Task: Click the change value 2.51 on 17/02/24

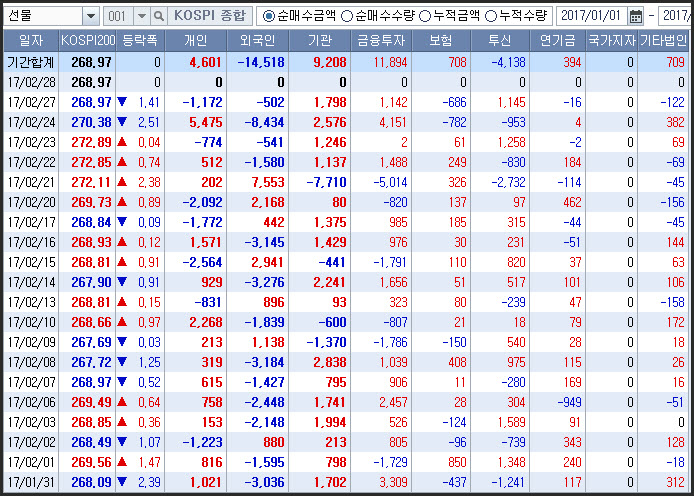Action: [x=149, y=122]
